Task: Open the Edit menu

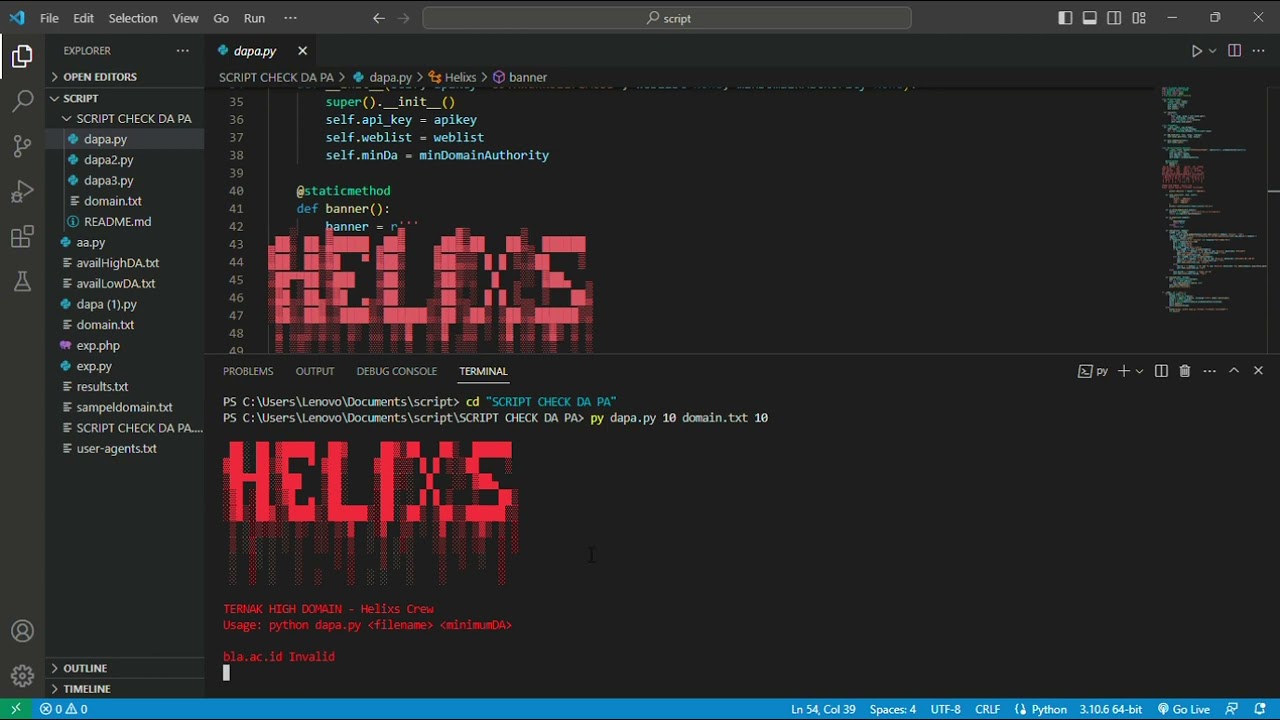Action: (x=84, y=18)
